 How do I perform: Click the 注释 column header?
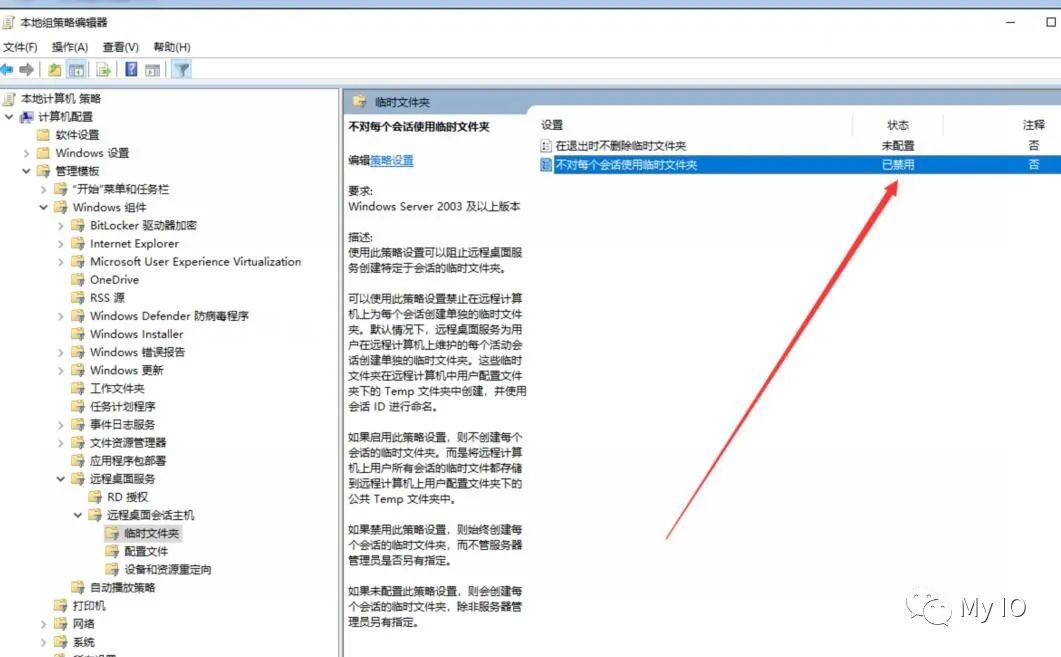[x=1033, y=125]
